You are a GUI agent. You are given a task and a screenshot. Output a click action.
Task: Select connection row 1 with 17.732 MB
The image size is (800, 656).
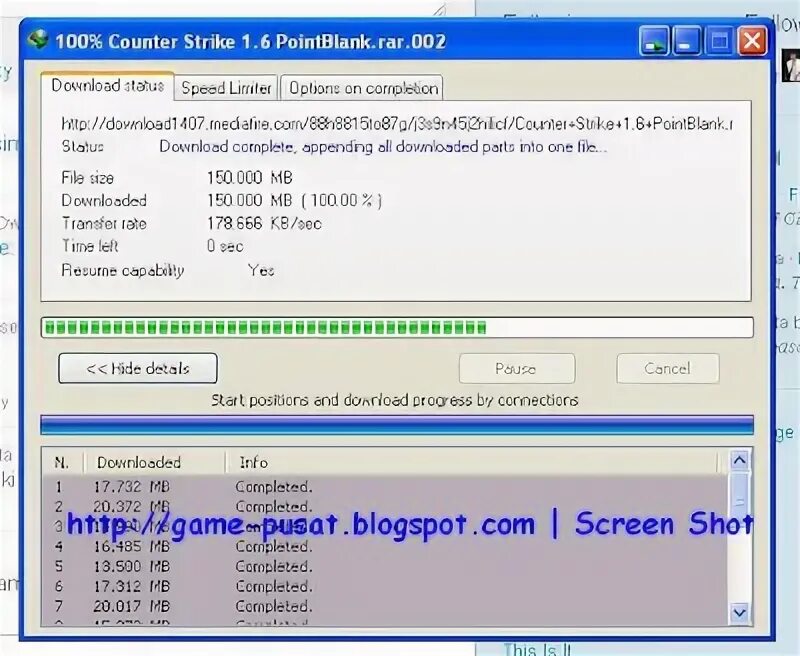pos(385,487)
